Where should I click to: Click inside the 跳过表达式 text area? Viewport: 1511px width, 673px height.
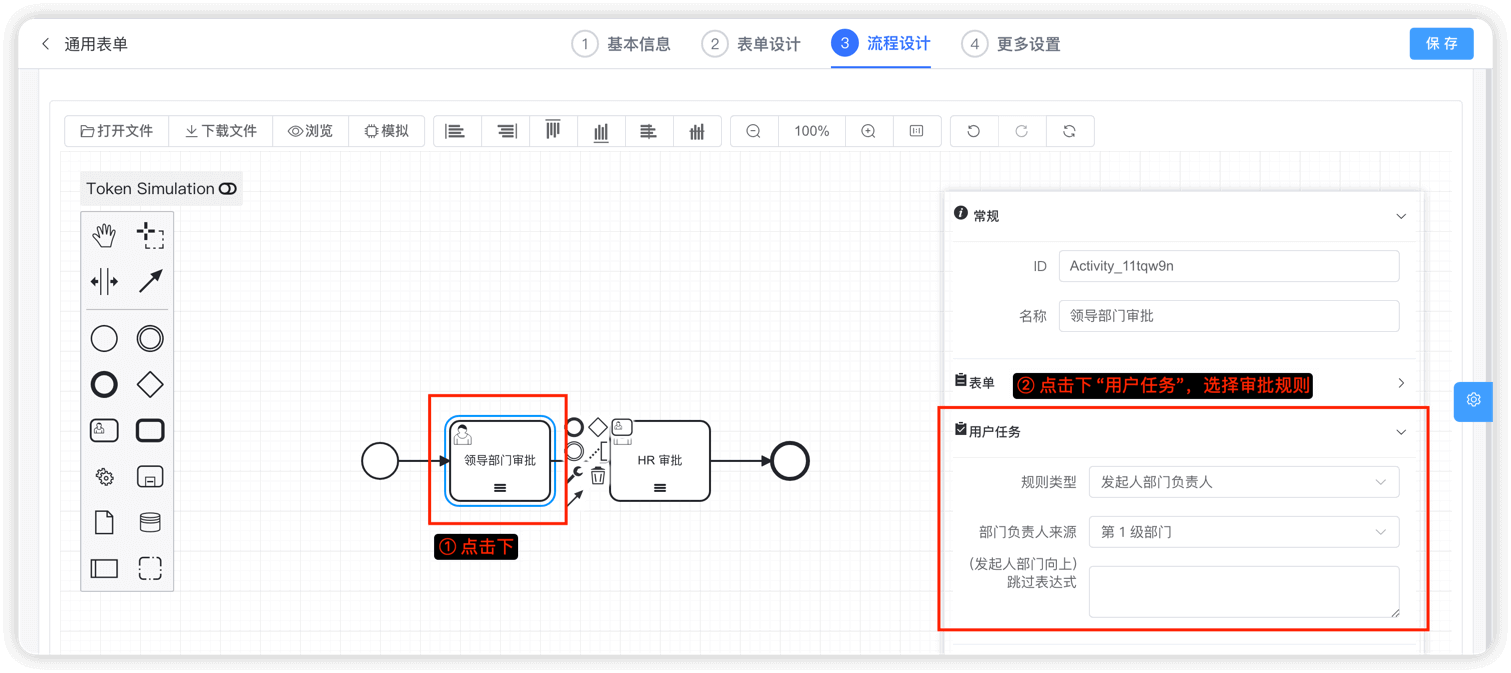coord(1243,590)
